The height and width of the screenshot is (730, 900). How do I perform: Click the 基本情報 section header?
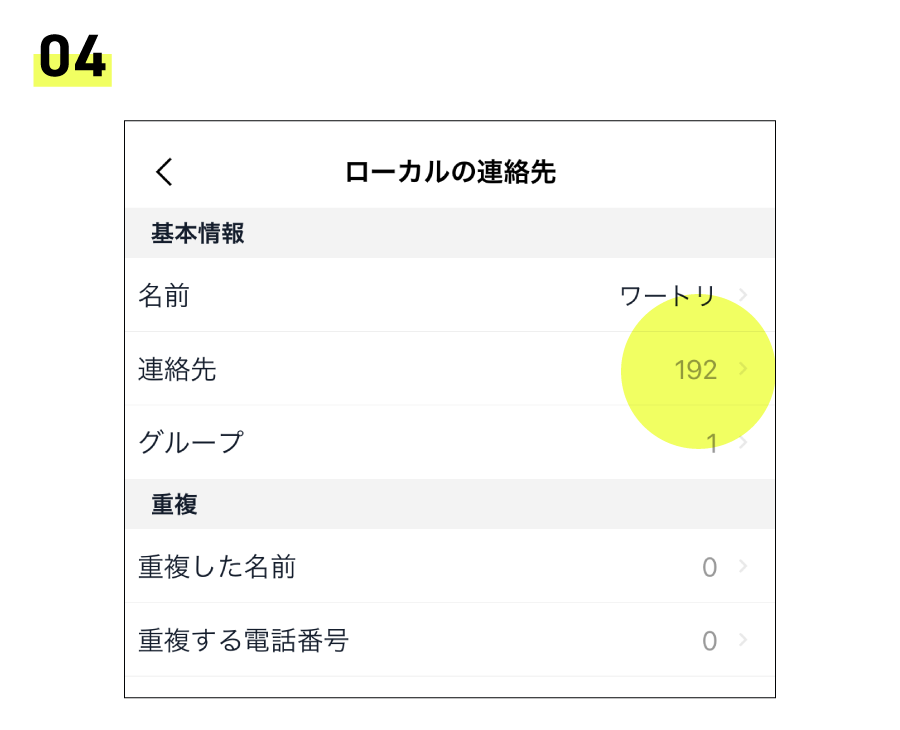coord(198,233)
